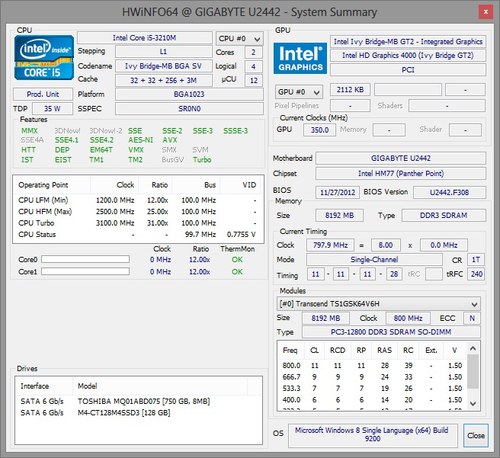Select the M4-CT128M4SSD3 drive row
The height and width of the screenshot is (458, 500).
pyautogui.click(x=138, y=413)
